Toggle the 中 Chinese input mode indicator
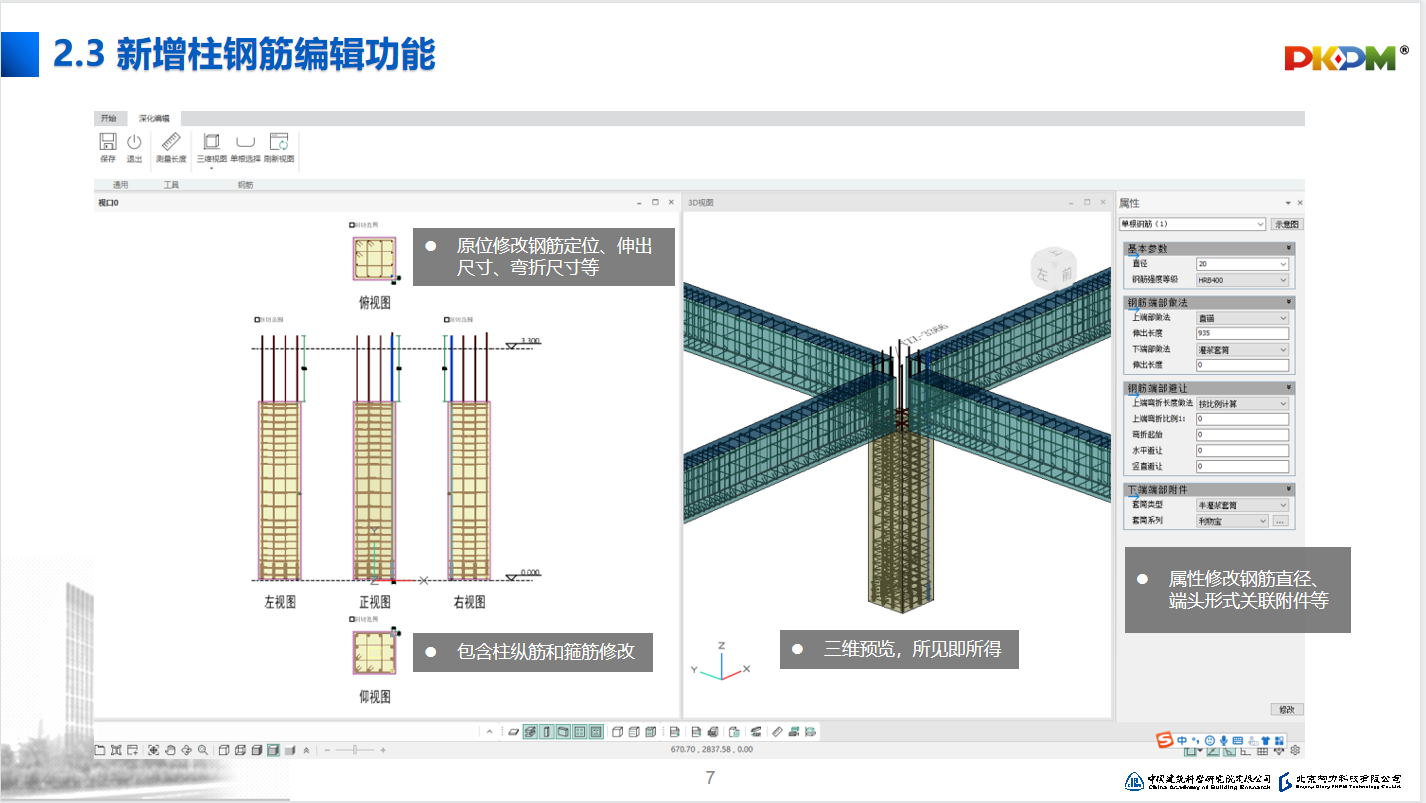Screen dimensions: 1426x803 [x=1182, y=739]
